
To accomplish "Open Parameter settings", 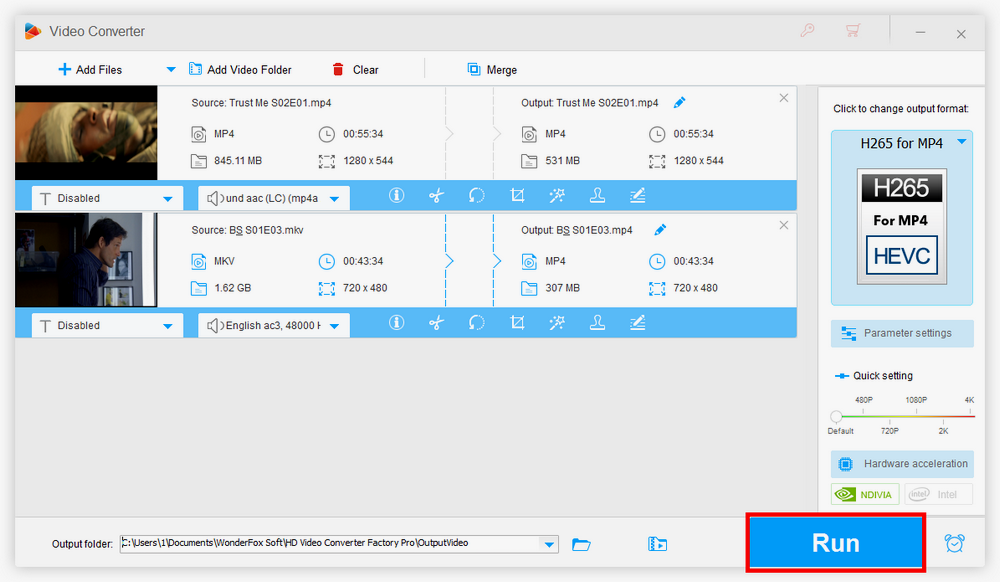I will click(902, 333).
